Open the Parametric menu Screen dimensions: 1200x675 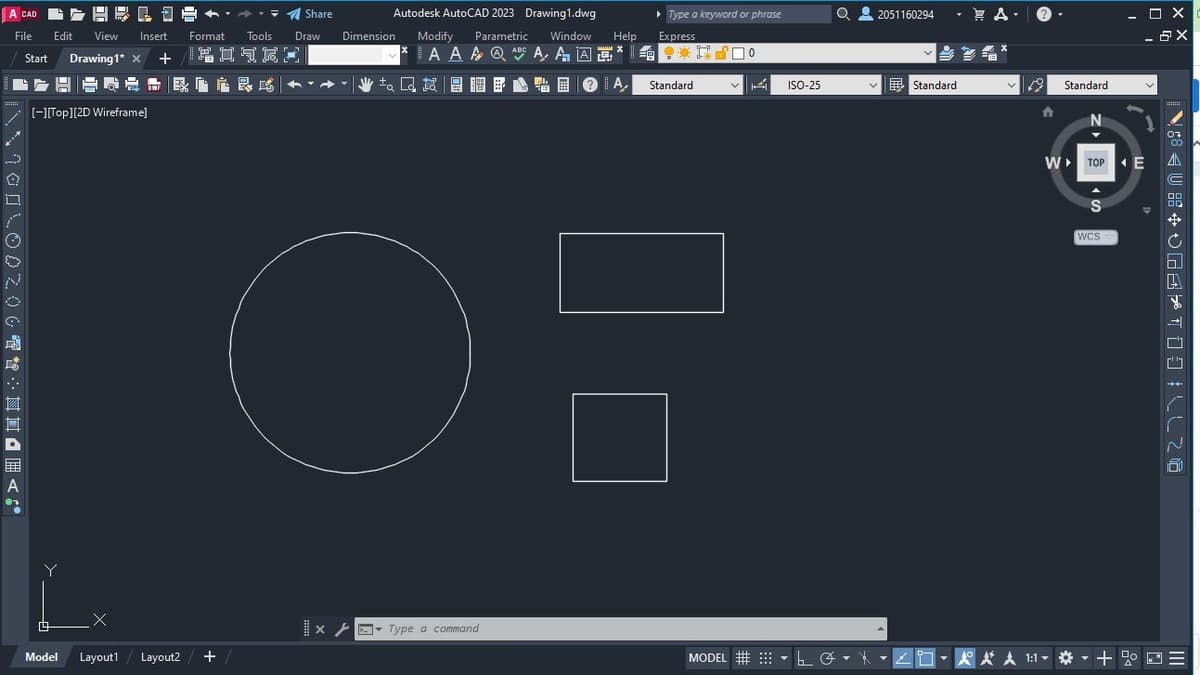pyautogui.click(x=501, y=36)
